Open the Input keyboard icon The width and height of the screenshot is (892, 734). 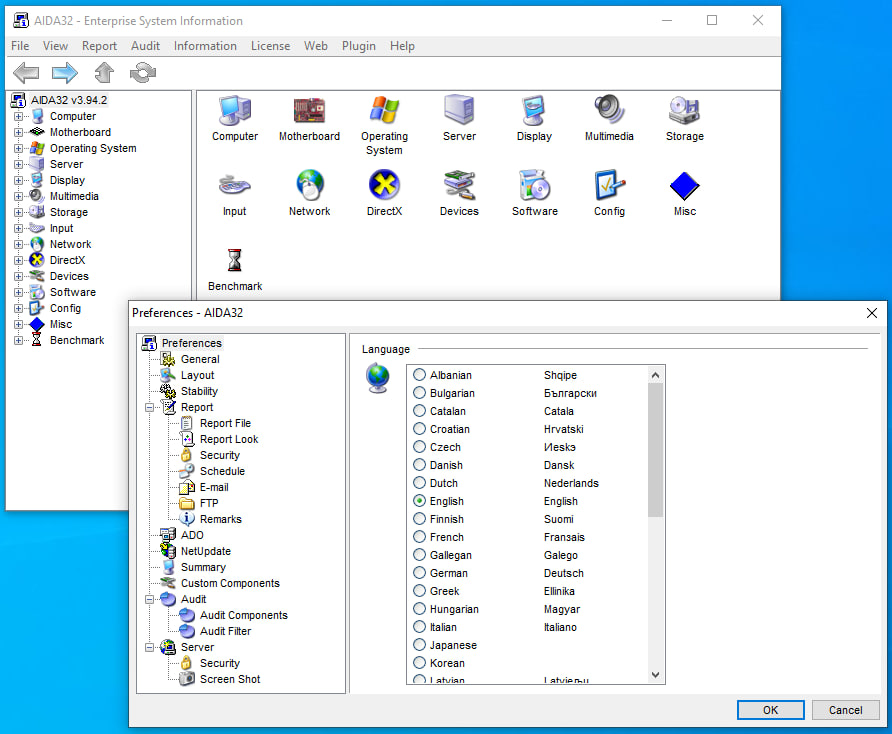tap(234, 185)
